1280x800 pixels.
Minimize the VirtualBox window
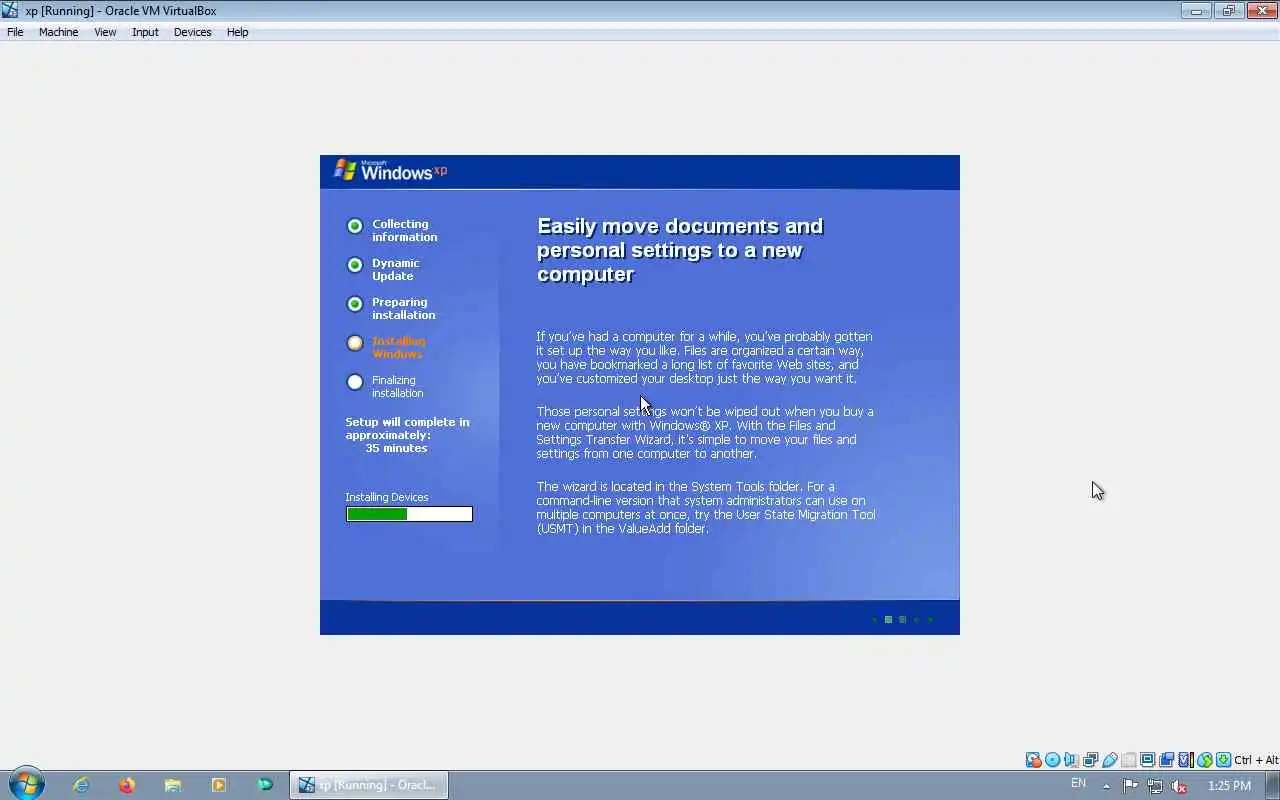point(1196,11)
